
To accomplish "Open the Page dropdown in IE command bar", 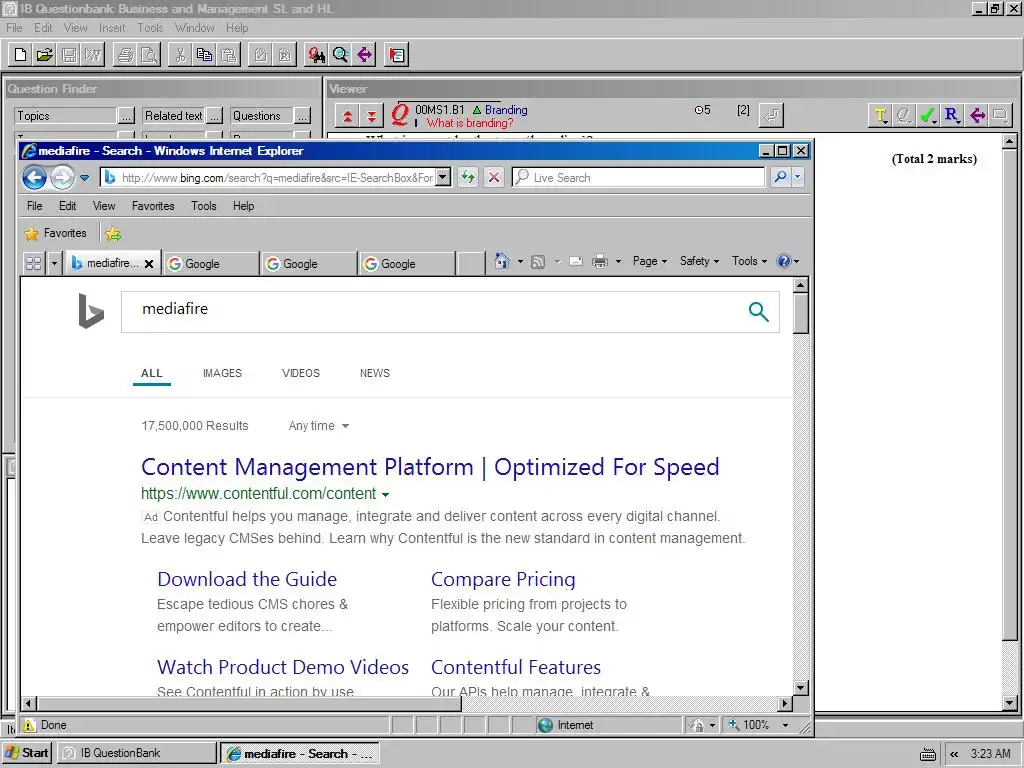I will (650, 261).
